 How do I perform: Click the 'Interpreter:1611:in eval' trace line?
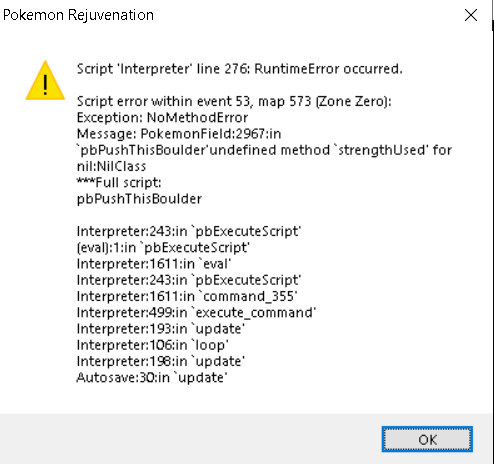click(154, 264)
